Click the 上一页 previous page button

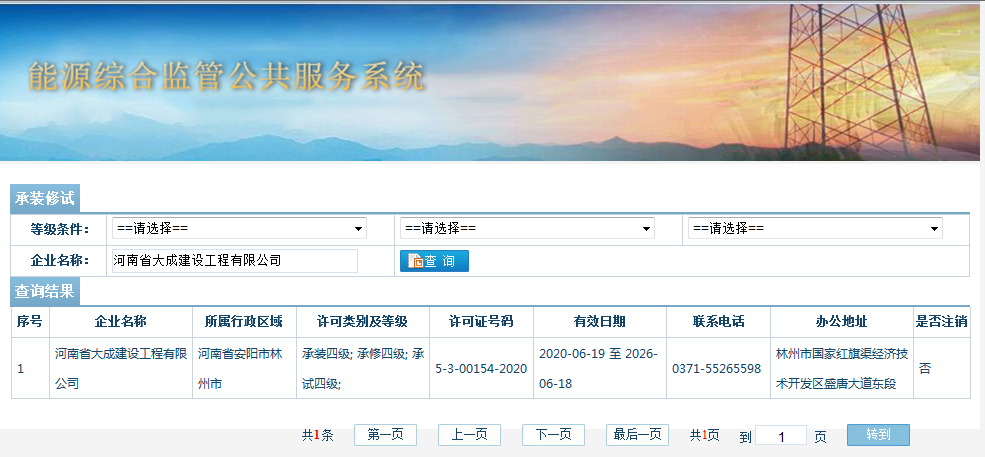[x=469, y=435]
